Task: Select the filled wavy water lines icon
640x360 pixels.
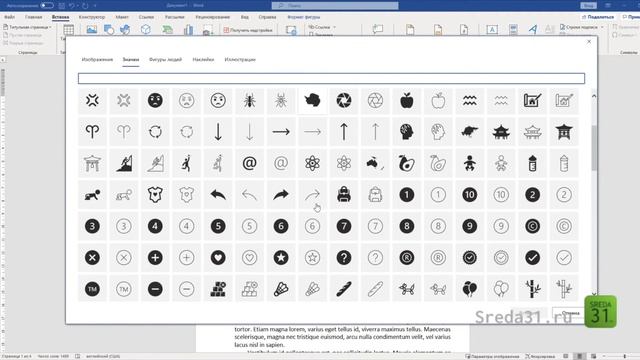Action: click(x=469, y=100)
